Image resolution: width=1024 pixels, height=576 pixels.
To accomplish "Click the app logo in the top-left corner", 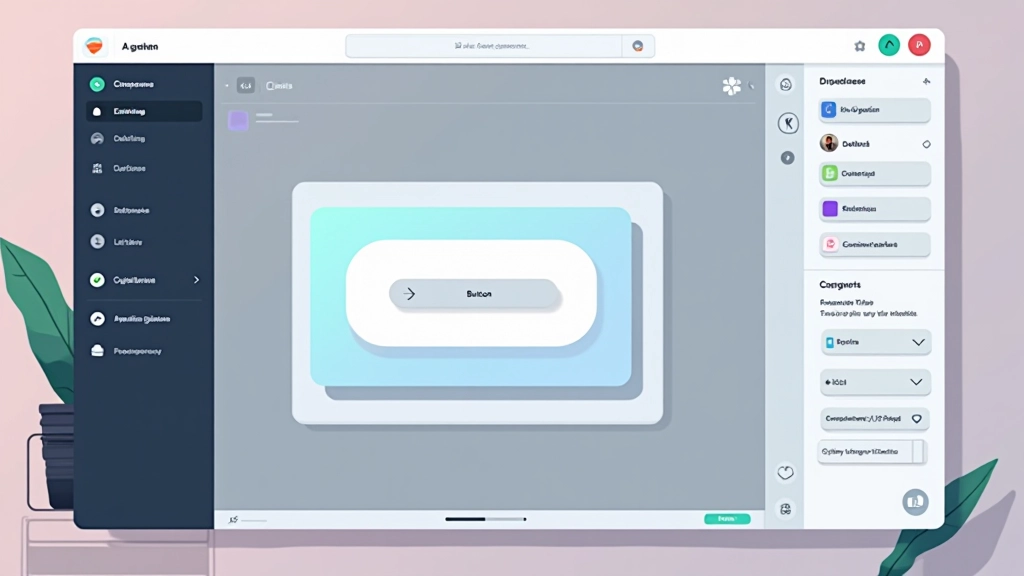I will tap(95, 45).
